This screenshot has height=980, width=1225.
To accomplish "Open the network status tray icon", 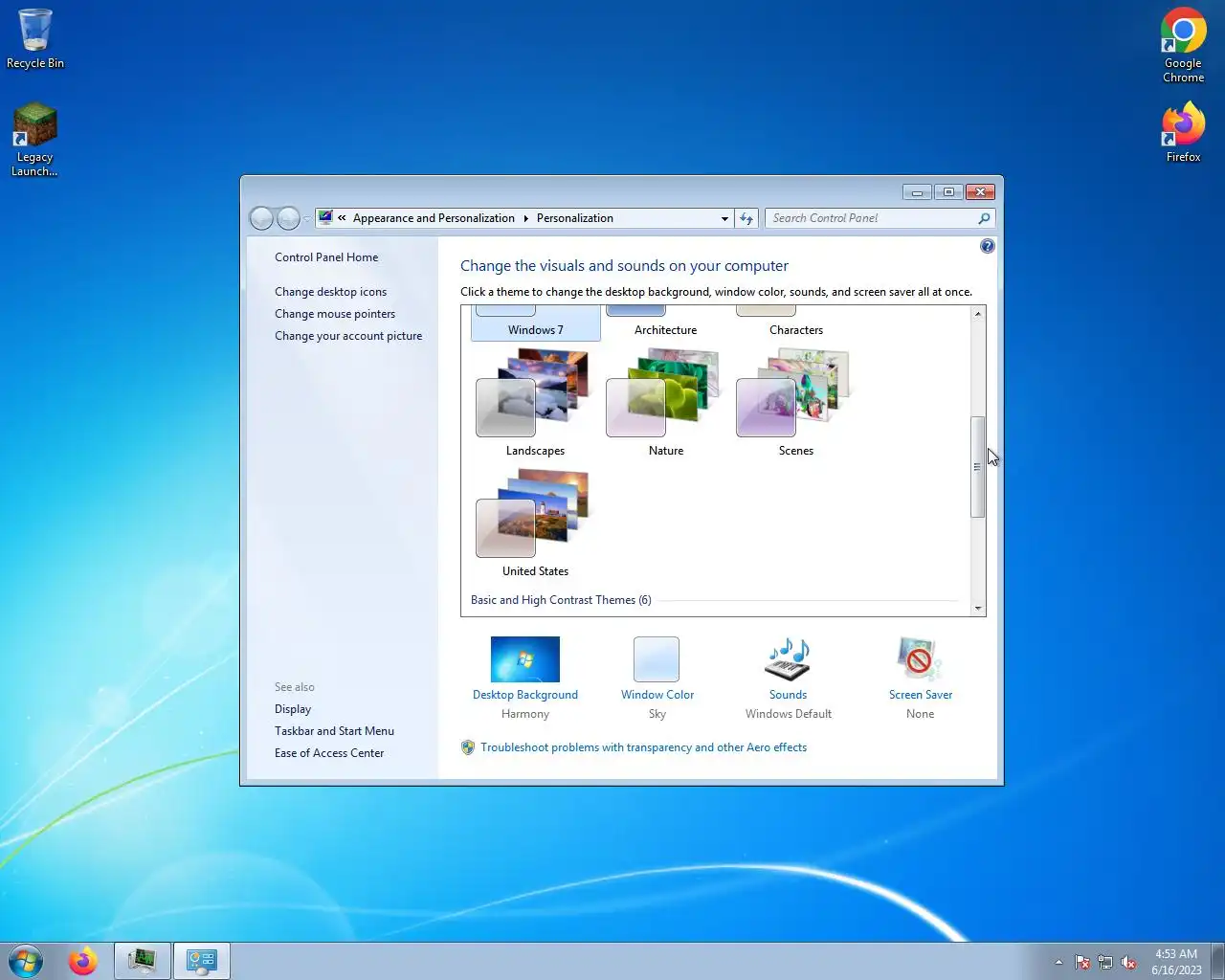I will pyautogui.click(x=1105, y=962).
